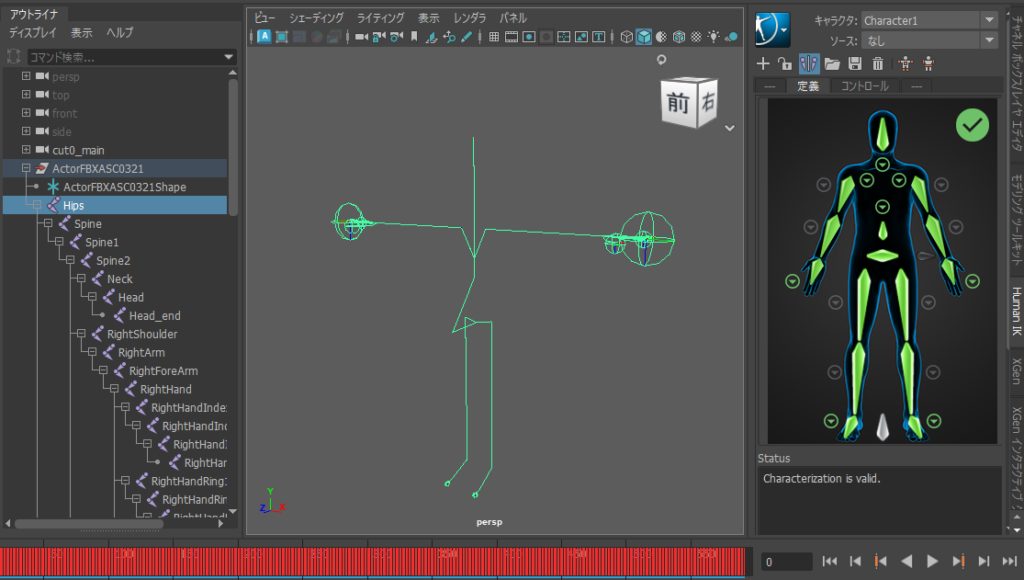
Task: Collapse the Spine1 joint in outliner
Action: pos(60,242)
